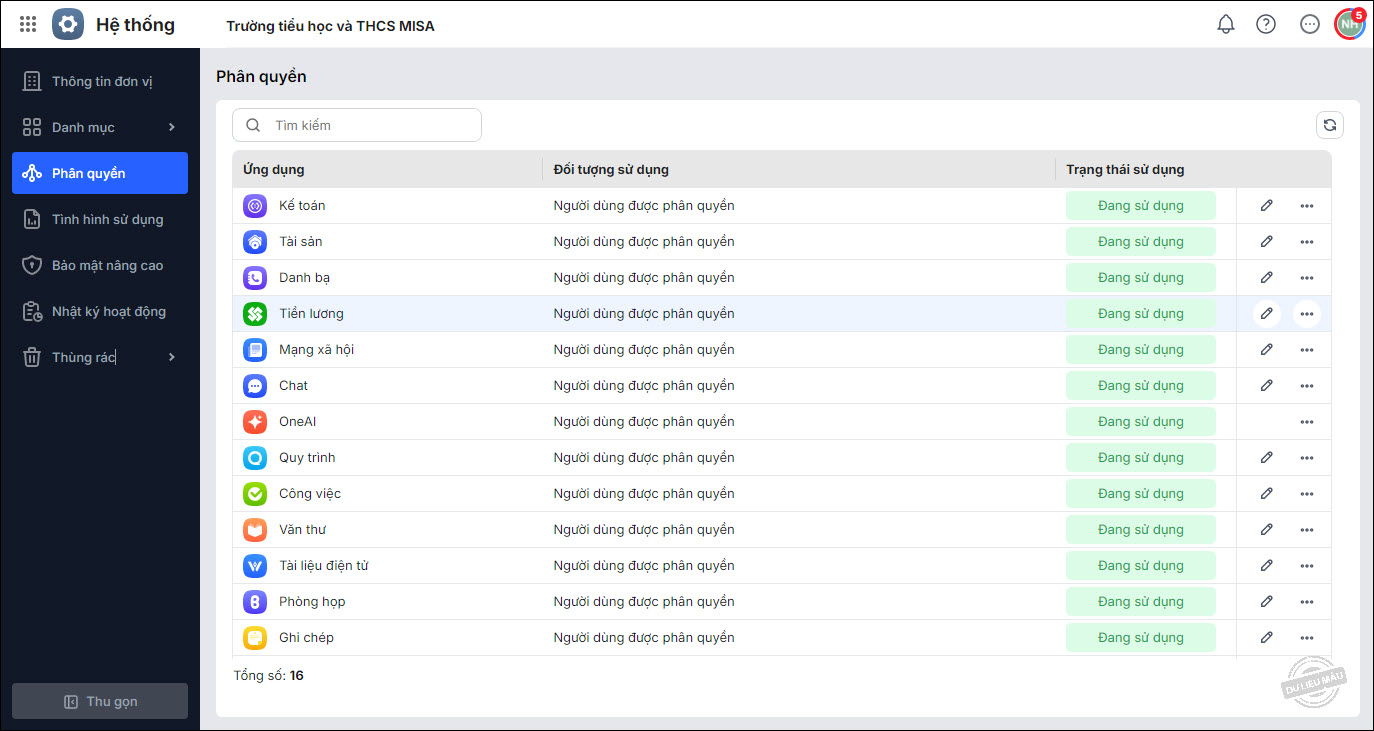Click the Thu gọn collapse button

pyautogui.click(x=100, y=701)
